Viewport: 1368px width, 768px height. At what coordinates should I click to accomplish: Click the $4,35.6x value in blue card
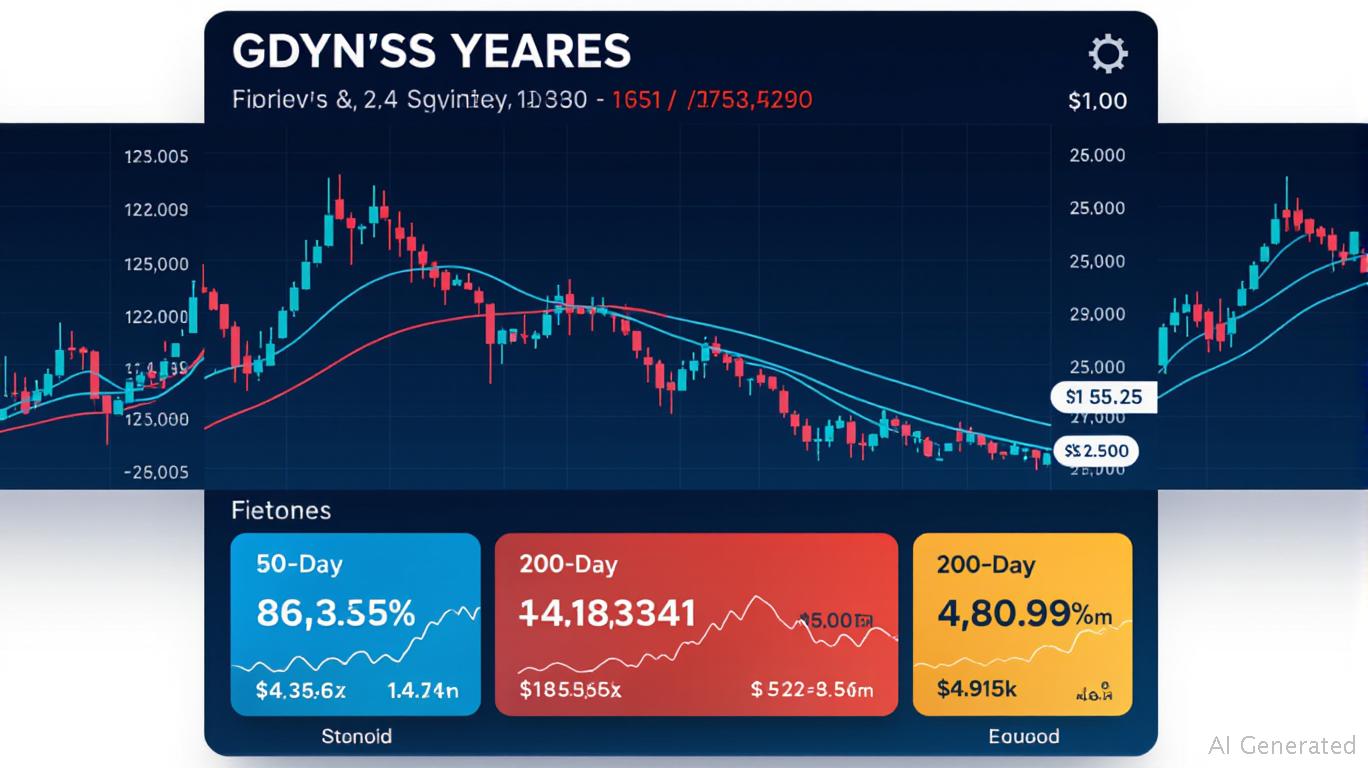click(x=301, y=689)
